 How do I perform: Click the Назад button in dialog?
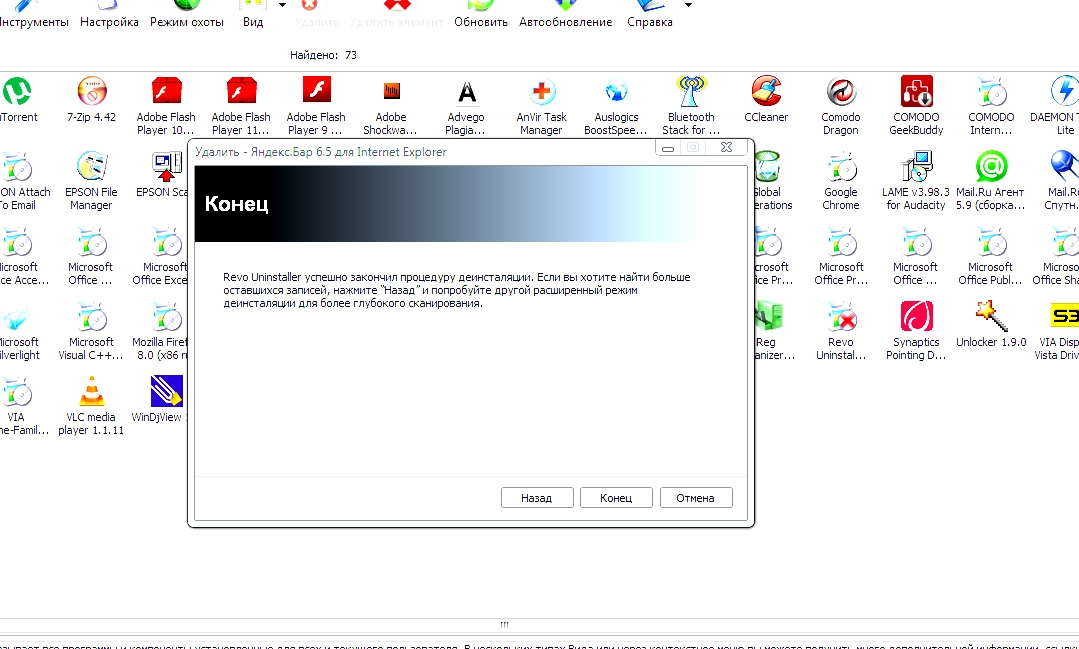(x=537, y=498)
